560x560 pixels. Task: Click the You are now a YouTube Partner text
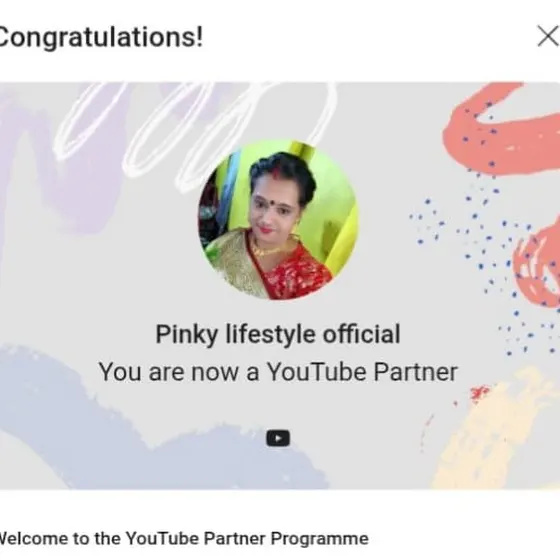(278, 372)
